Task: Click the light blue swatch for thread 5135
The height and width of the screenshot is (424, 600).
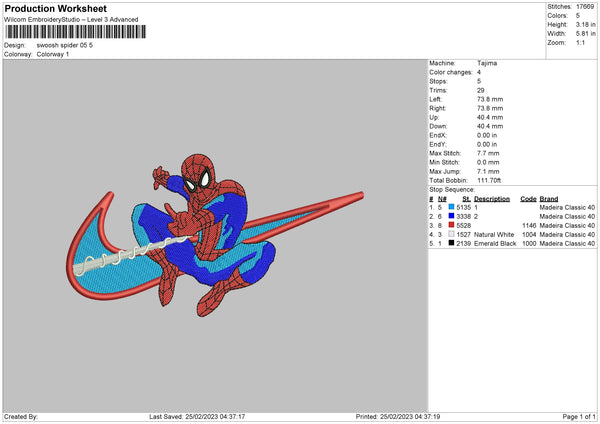Action: [452, 207]
